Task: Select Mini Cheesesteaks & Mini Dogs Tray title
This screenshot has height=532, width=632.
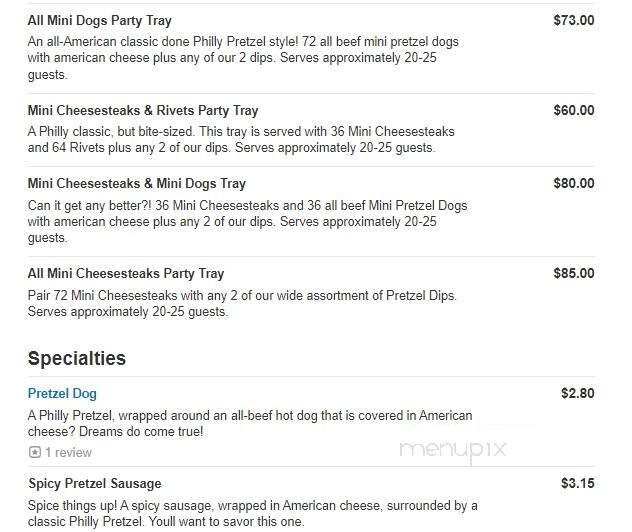Action: pos(136,184)
